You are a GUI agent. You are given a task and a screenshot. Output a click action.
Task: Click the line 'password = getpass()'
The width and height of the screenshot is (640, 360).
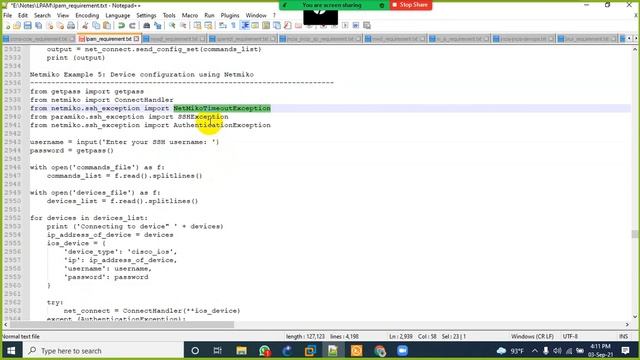coord(72,150)
